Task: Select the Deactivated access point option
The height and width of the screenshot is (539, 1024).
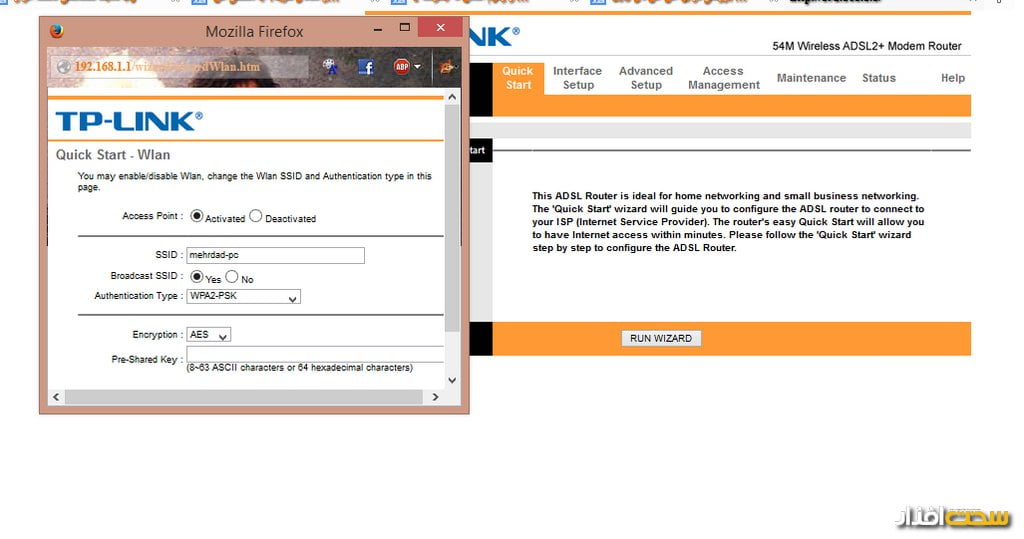Action: 256,216
